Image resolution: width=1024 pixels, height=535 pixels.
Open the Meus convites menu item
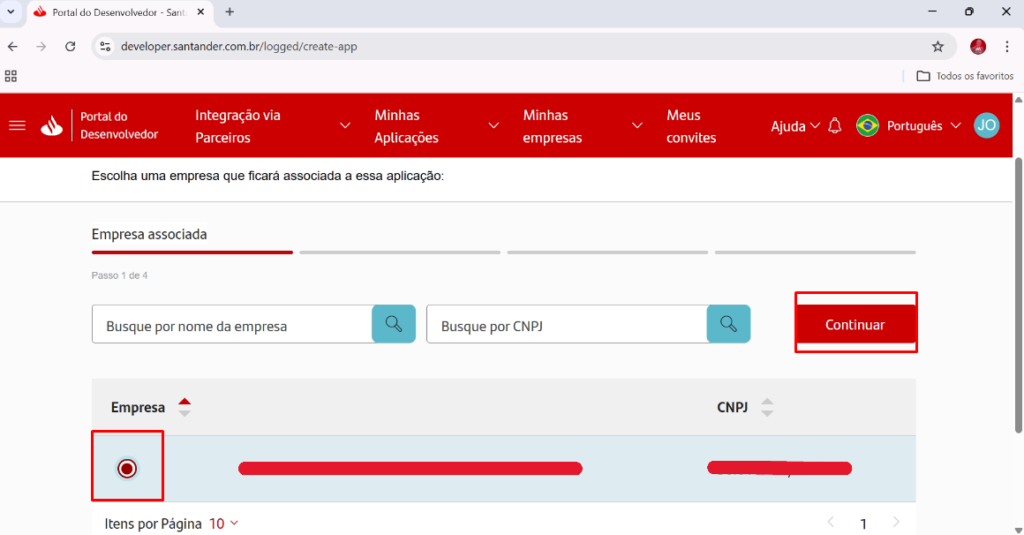(x=691, y=126)
